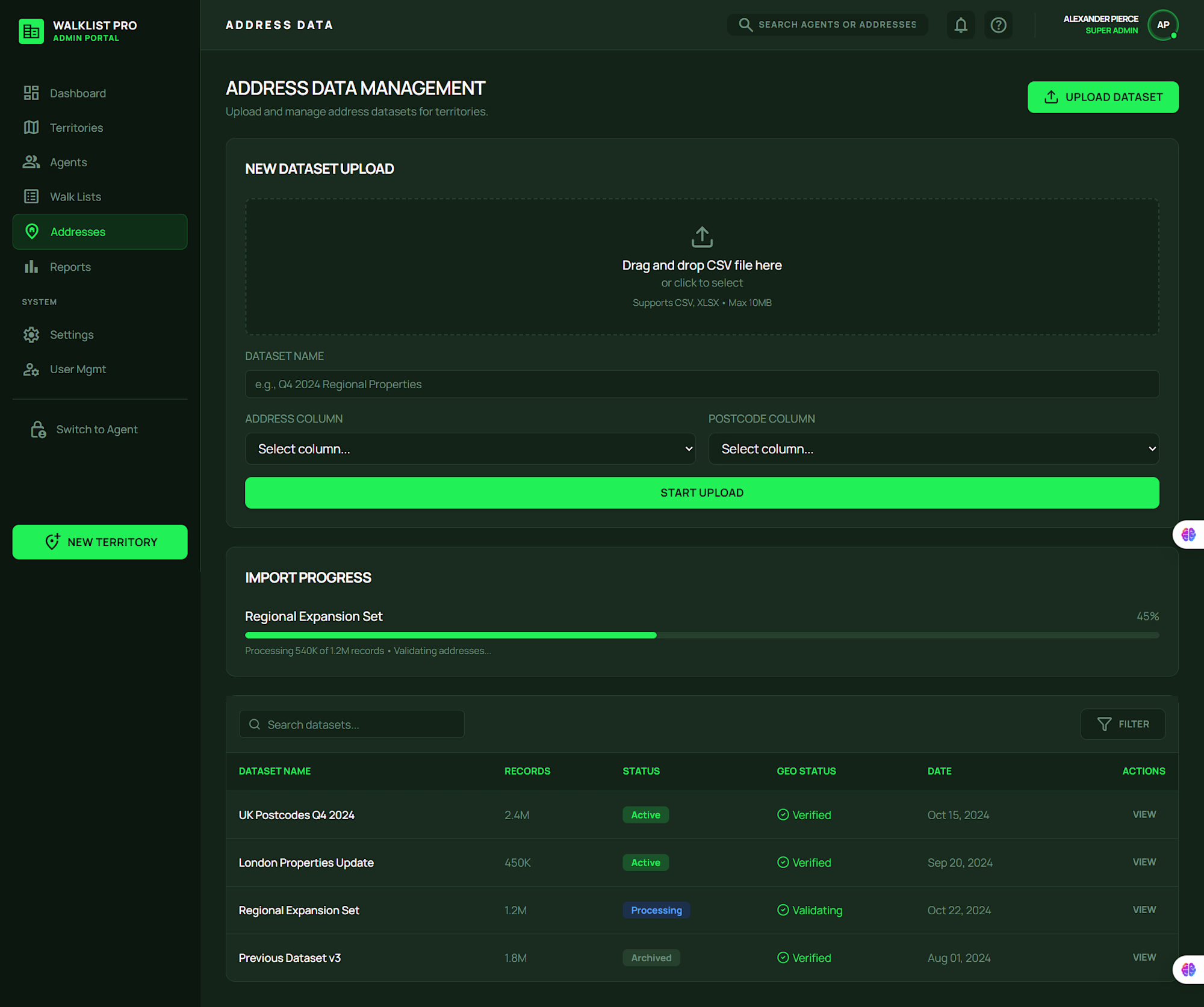Click the WalkList Pro logo icon
The width and height of the screenshot is (1204, 1007).
coord(31,31)
